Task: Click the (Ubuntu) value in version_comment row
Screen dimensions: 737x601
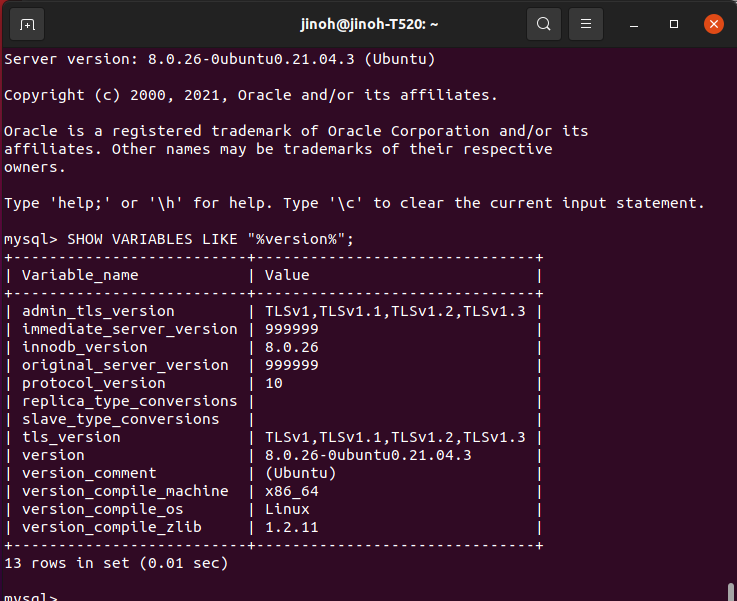Action: click(301, 473)
